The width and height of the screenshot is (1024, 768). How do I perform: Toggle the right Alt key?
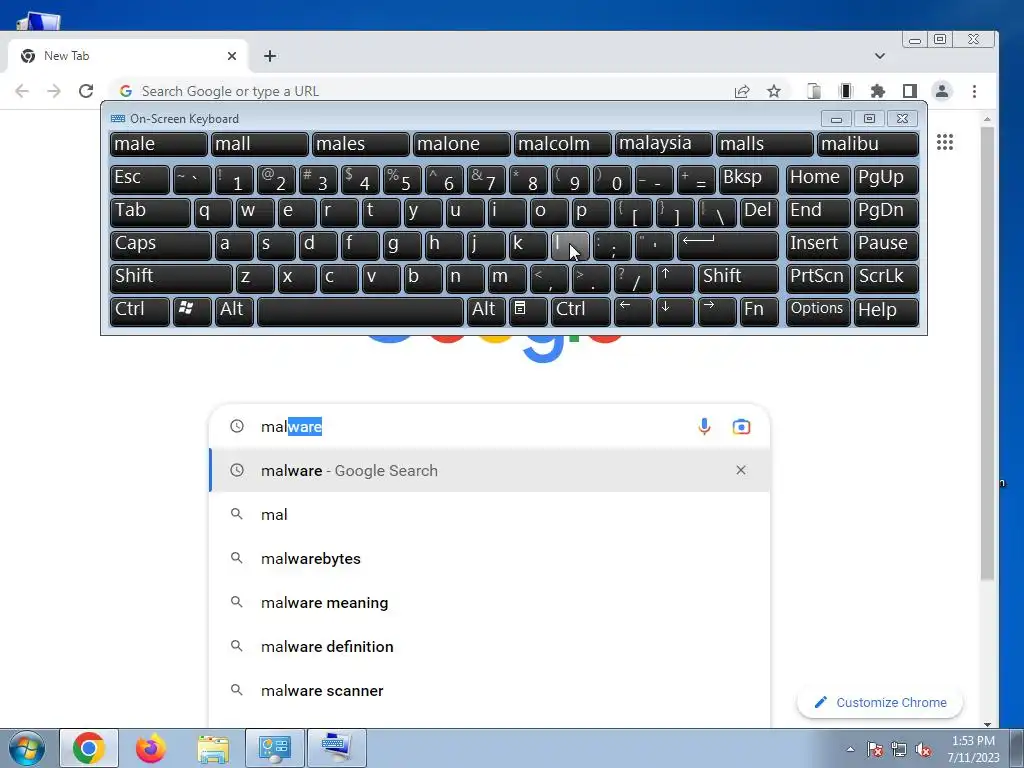(x=486, y=311)
